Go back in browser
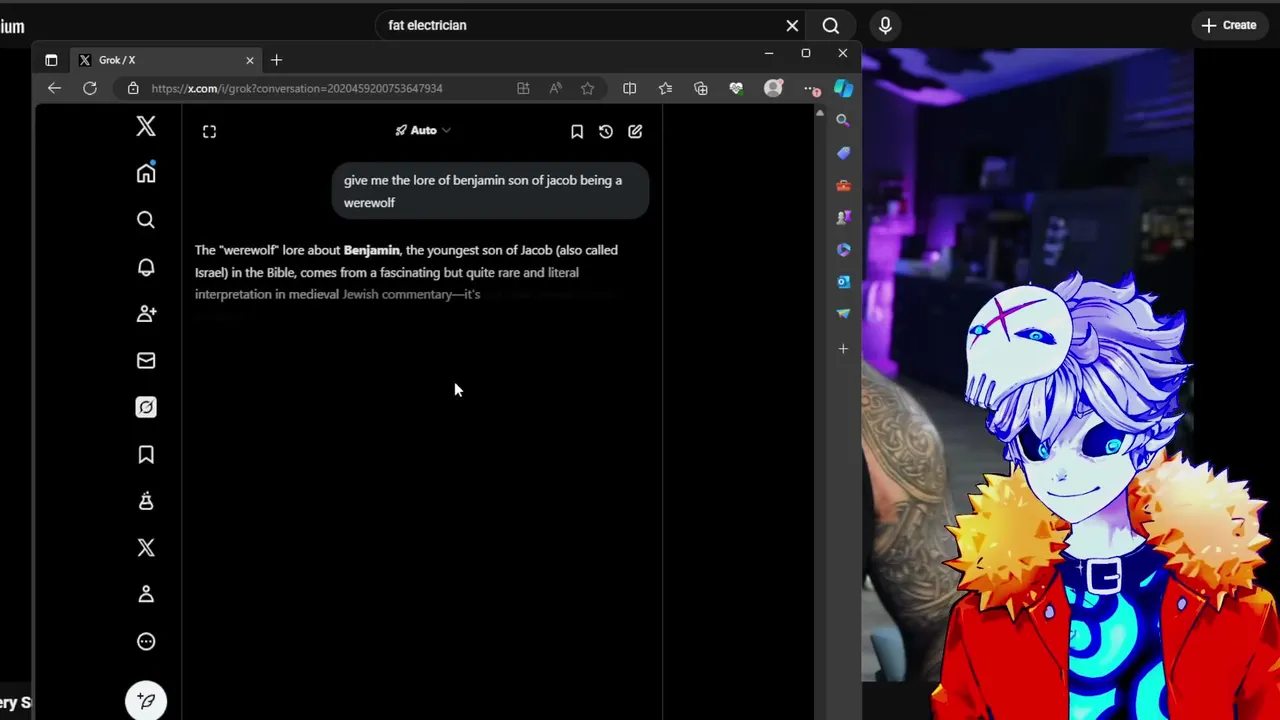The width and height of the screenshot is (1280, 720). point(54,88)
